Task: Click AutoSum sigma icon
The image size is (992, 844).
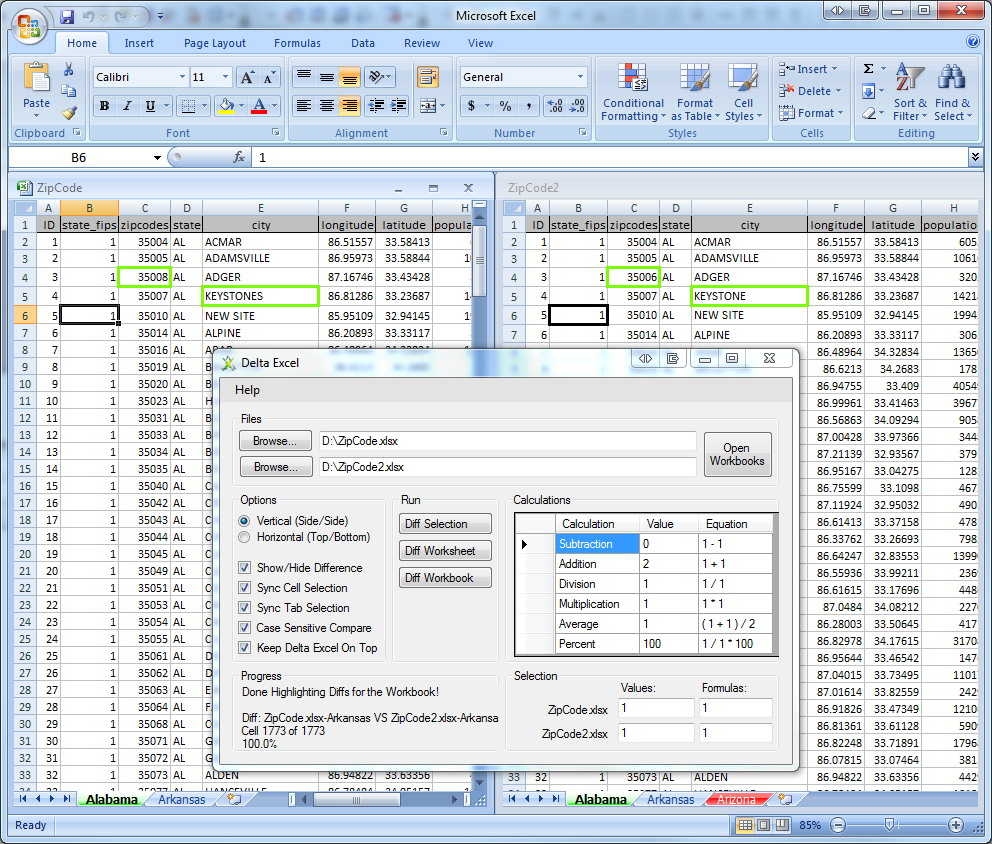Action: (x=869, y=68)
